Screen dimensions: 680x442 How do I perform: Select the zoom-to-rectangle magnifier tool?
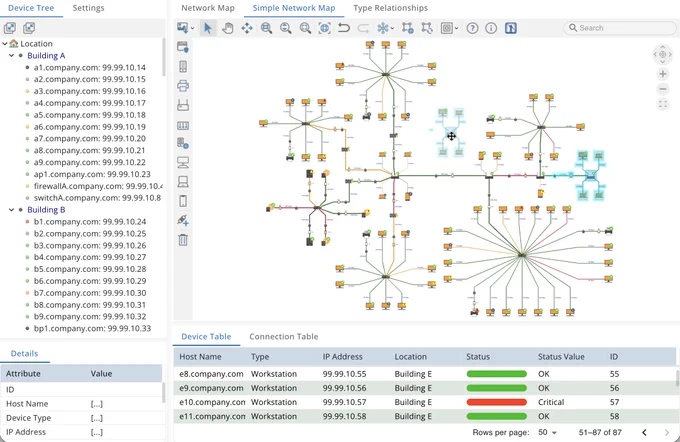coord(266,28)
